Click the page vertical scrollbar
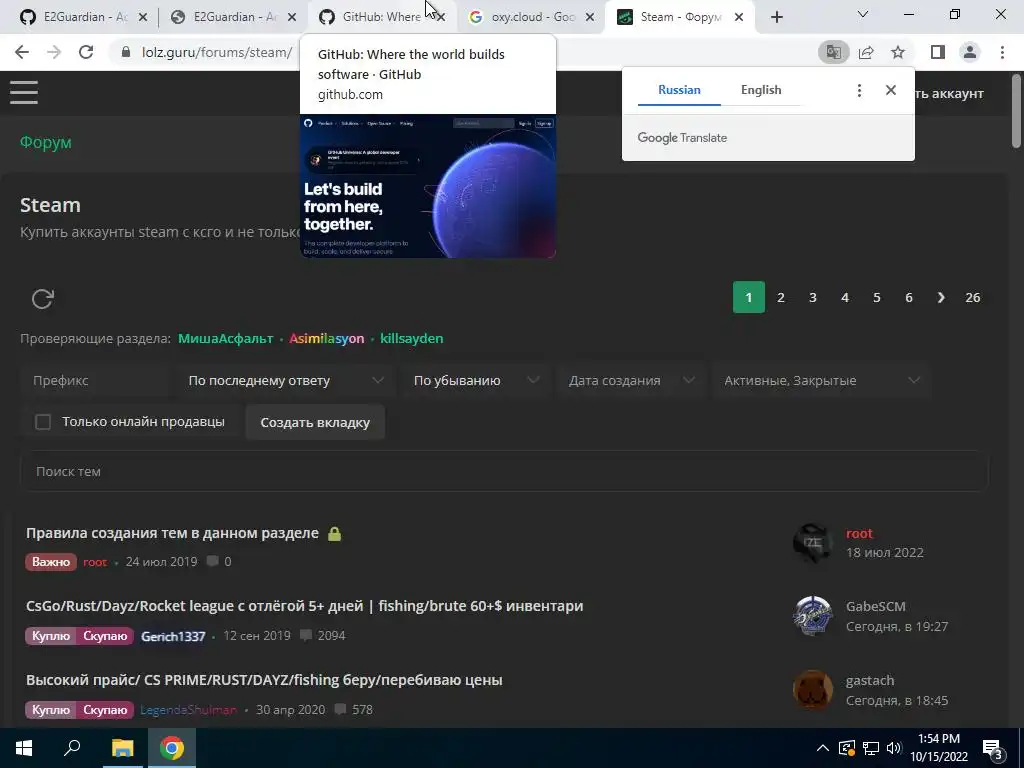 click(x=1016, y=111)
